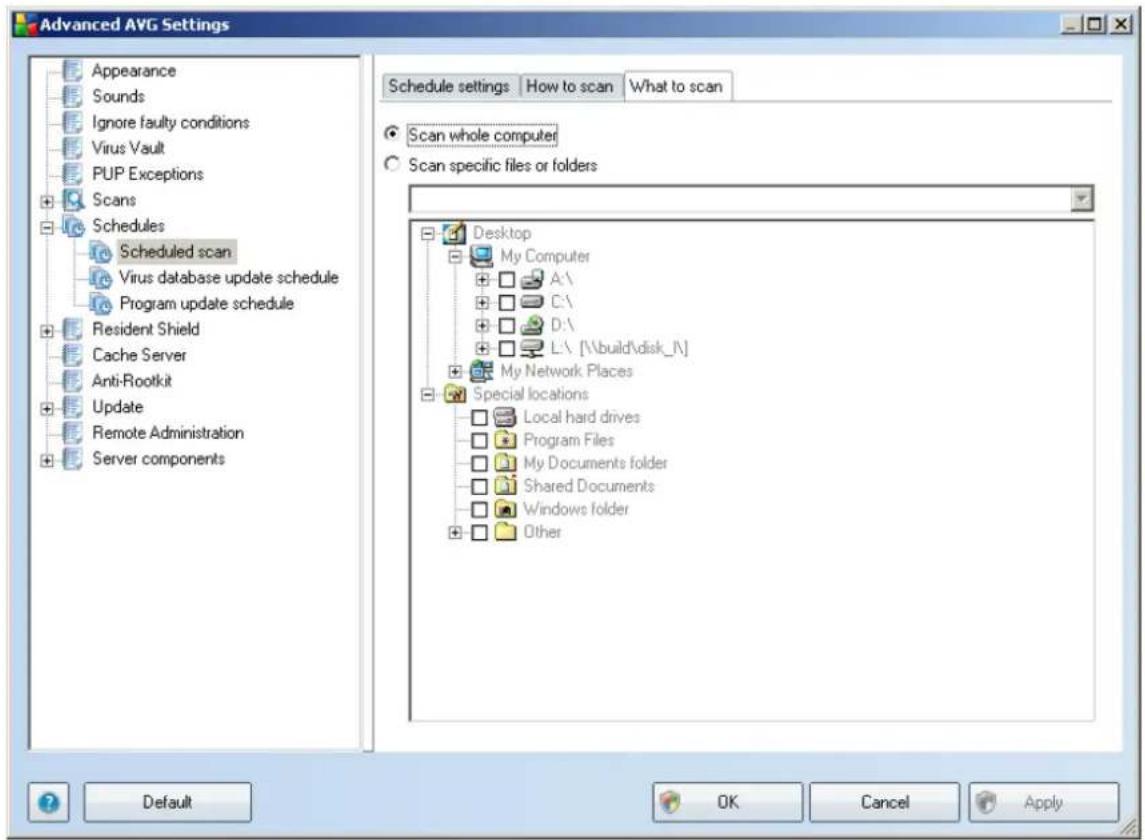Expand the Server components node
1145x840 pixels.
coord(47,460)
